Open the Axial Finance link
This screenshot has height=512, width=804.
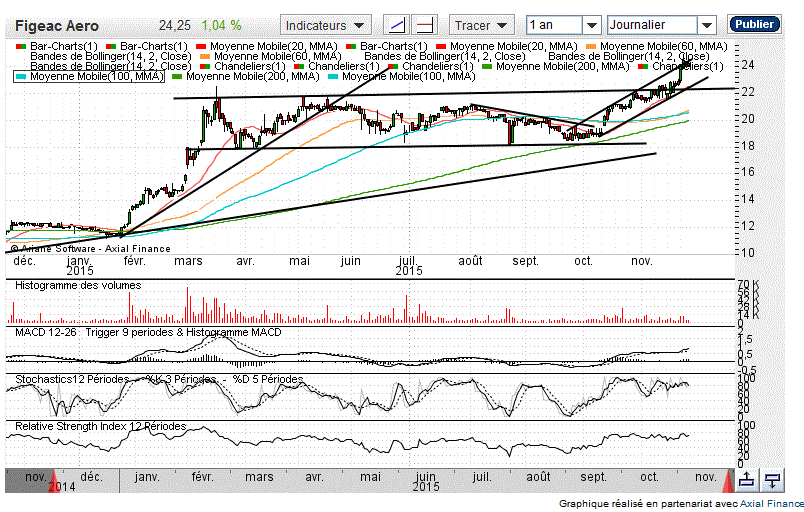pyautogui.click(x=772, y=504)
